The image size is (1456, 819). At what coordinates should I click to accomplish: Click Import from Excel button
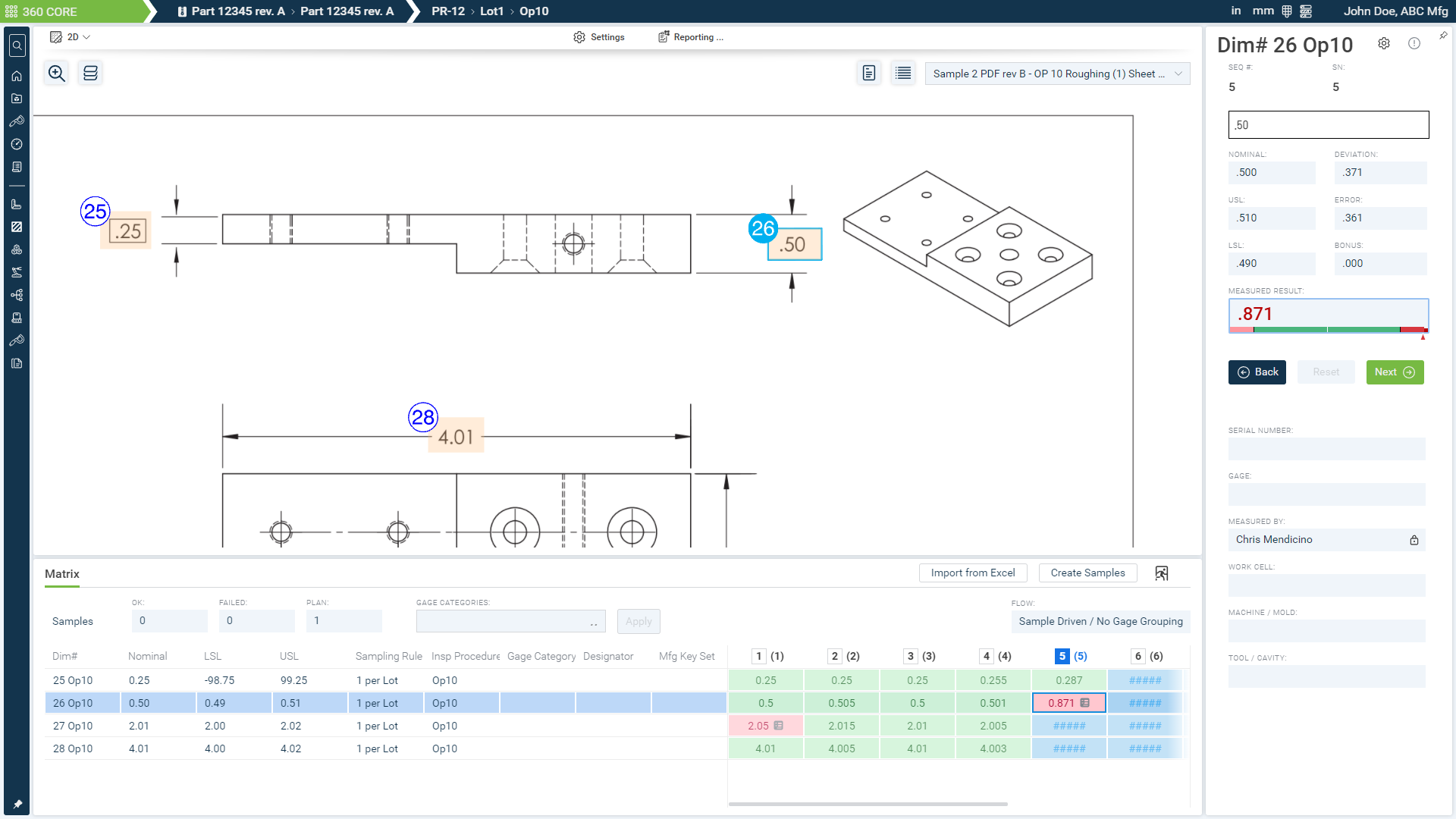click(973, 573)
